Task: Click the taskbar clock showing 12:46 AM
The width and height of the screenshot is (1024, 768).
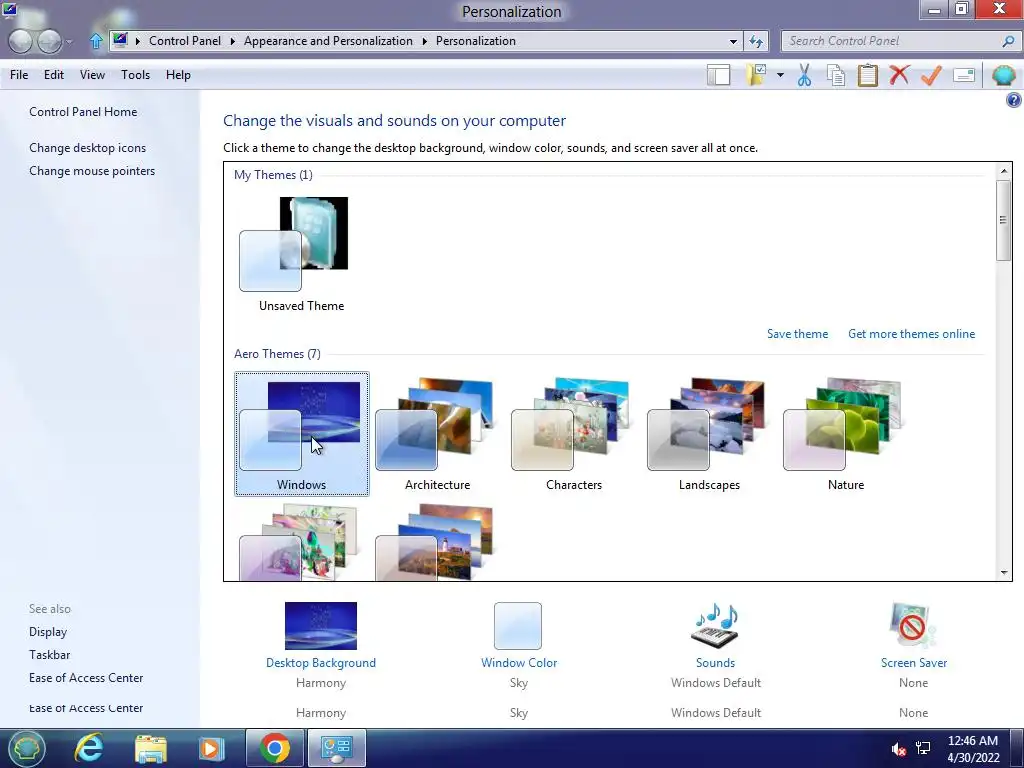Action: click(973, 748)
